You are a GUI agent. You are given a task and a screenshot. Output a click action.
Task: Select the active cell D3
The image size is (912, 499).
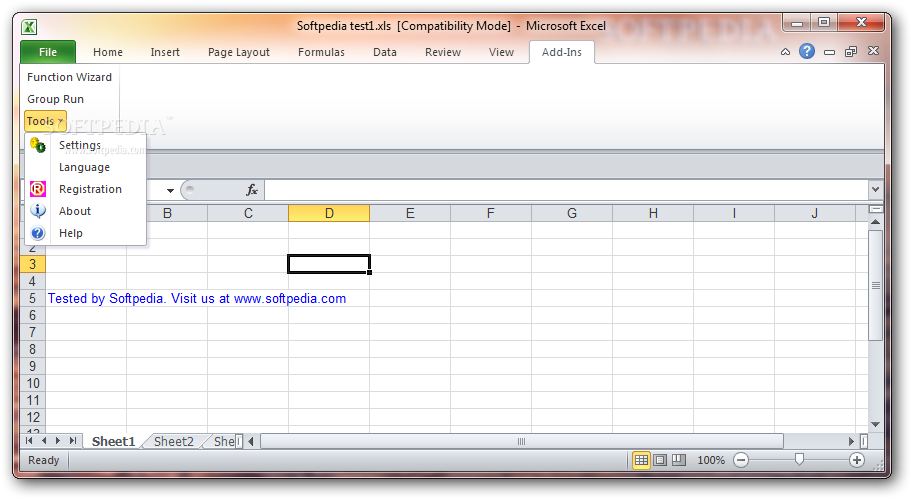(x=329, y=264)
